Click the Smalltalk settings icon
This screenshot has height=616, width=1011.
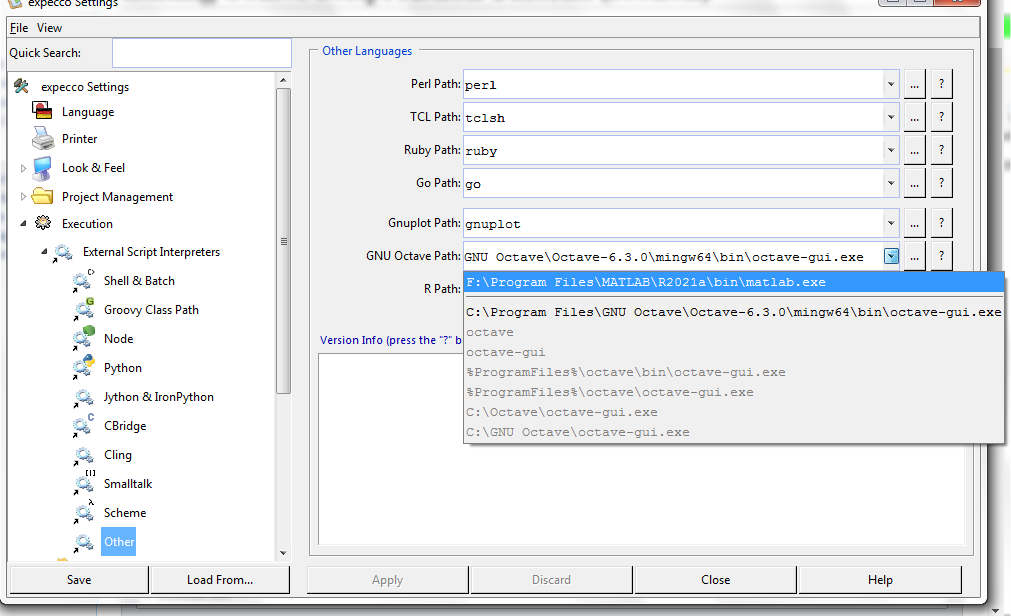(84, 484)
